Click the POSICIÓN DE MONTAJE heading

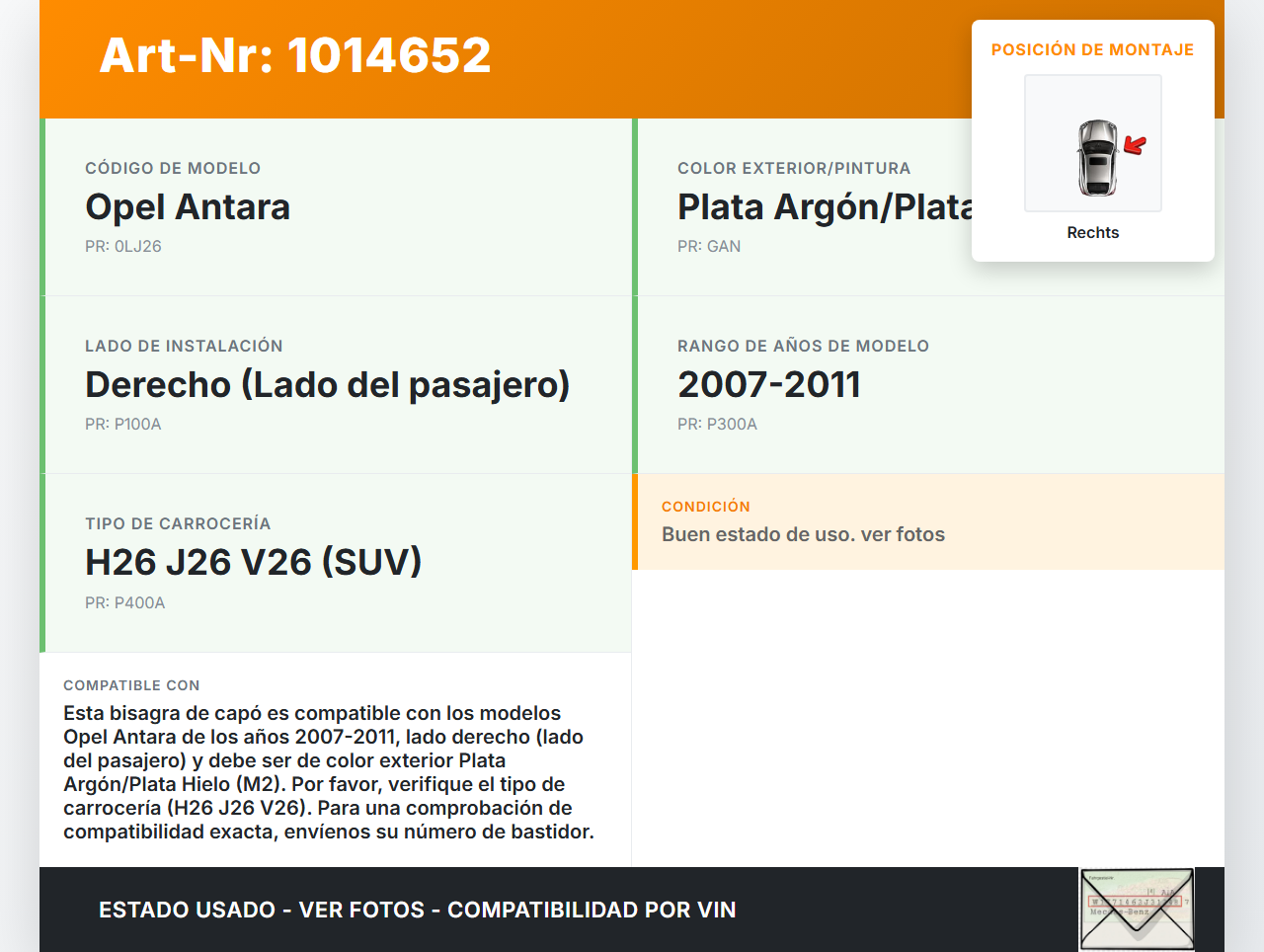pyautogui.click(x=1092, y=50)
